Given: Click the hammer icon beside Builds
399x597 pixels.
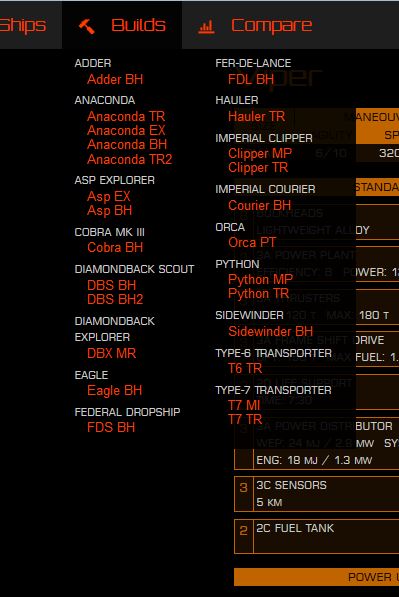Looking at the screenshot, I should coord(86,26).
